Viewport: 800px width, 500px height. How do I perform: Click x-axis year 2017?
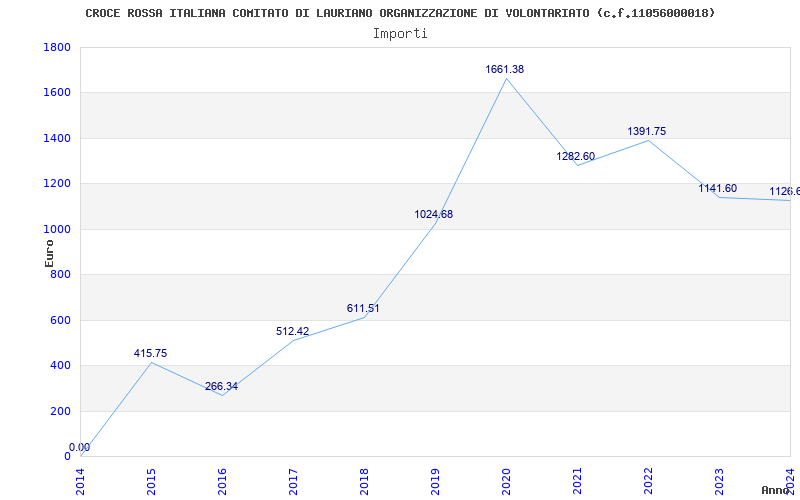click(293, 481)
